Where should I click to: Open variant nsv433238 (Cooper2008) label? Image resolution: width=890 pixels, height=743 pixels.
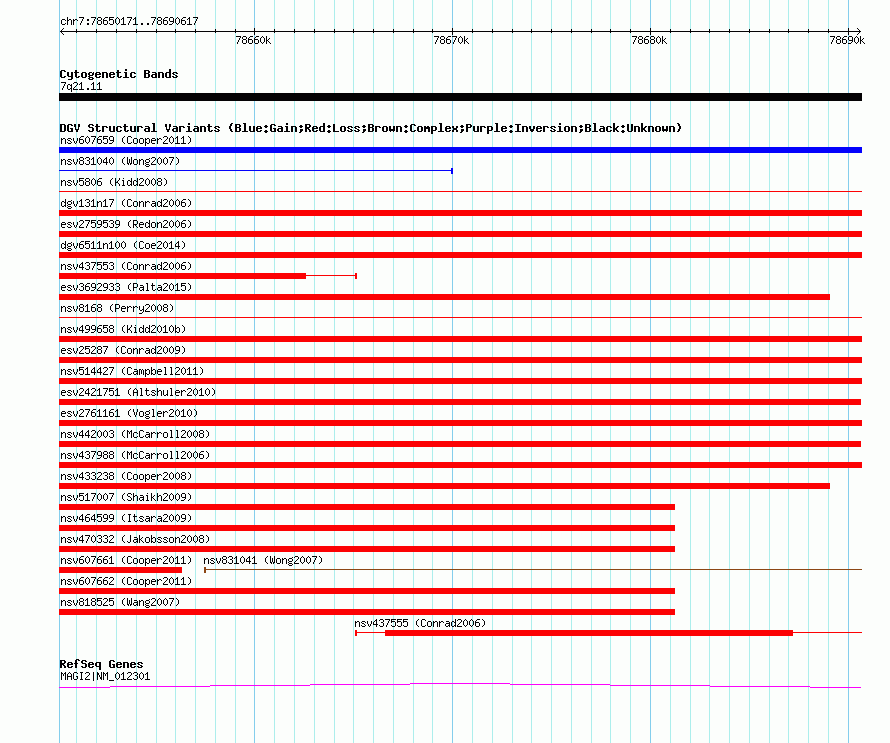click(126, 476)
